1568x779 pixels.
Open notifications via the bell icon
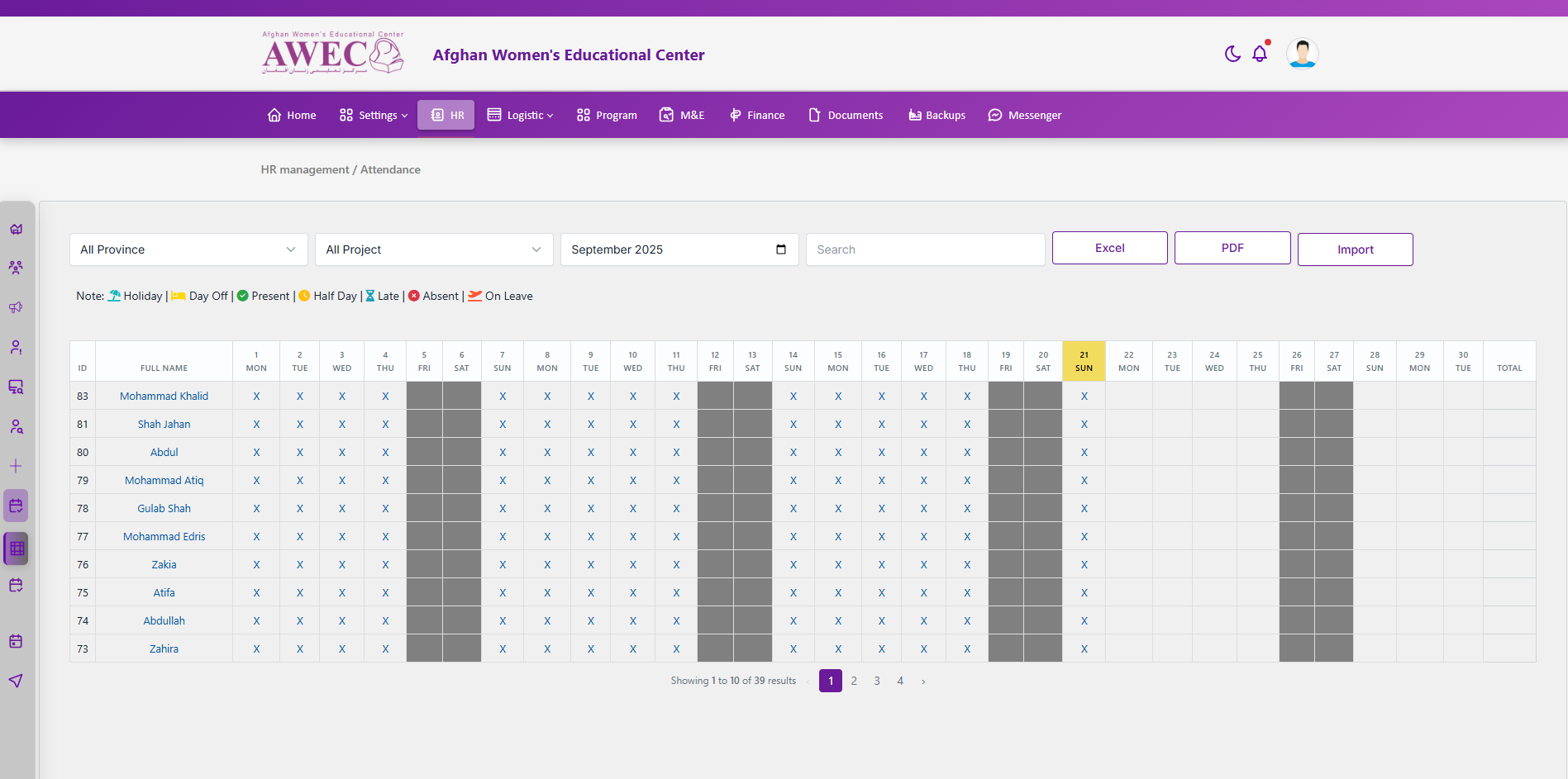1260,53
